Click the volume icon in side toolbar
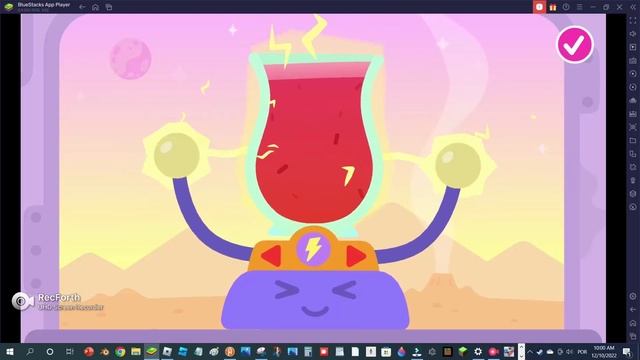Screen dimensions: 640x360 coord(633,34)
